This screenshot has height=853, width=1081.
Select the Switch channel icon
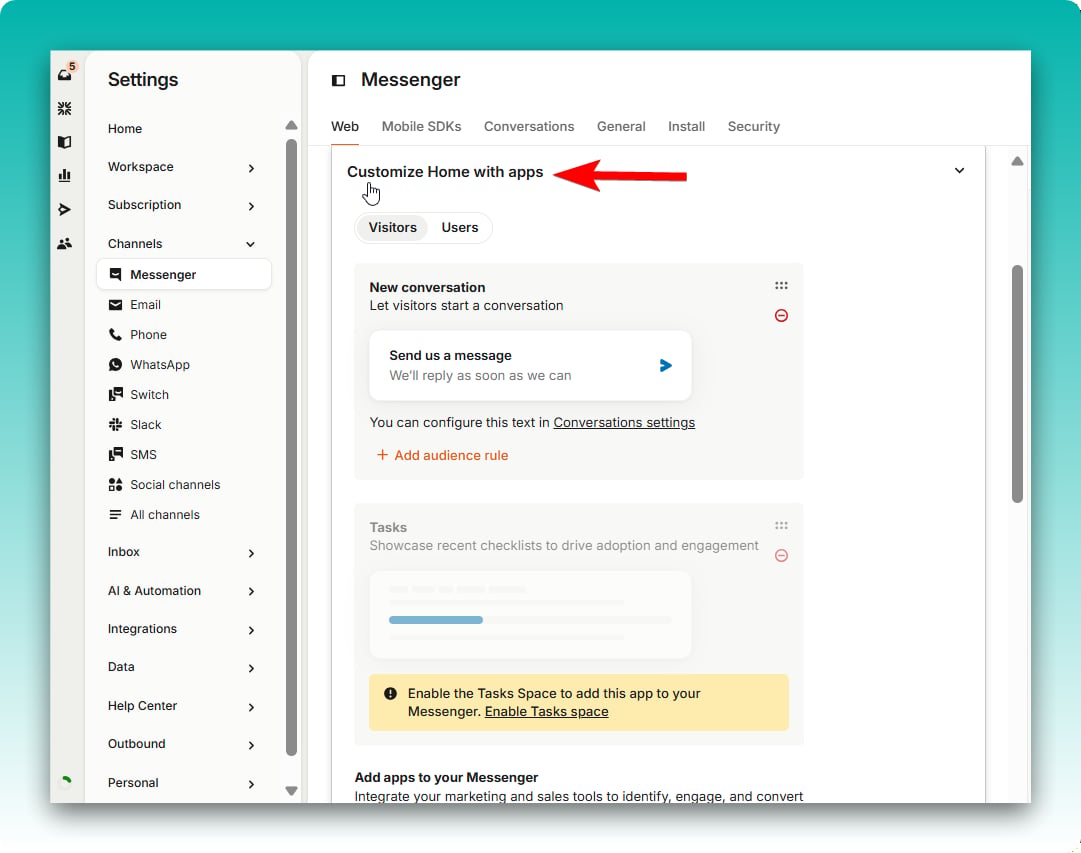[115, 394]
